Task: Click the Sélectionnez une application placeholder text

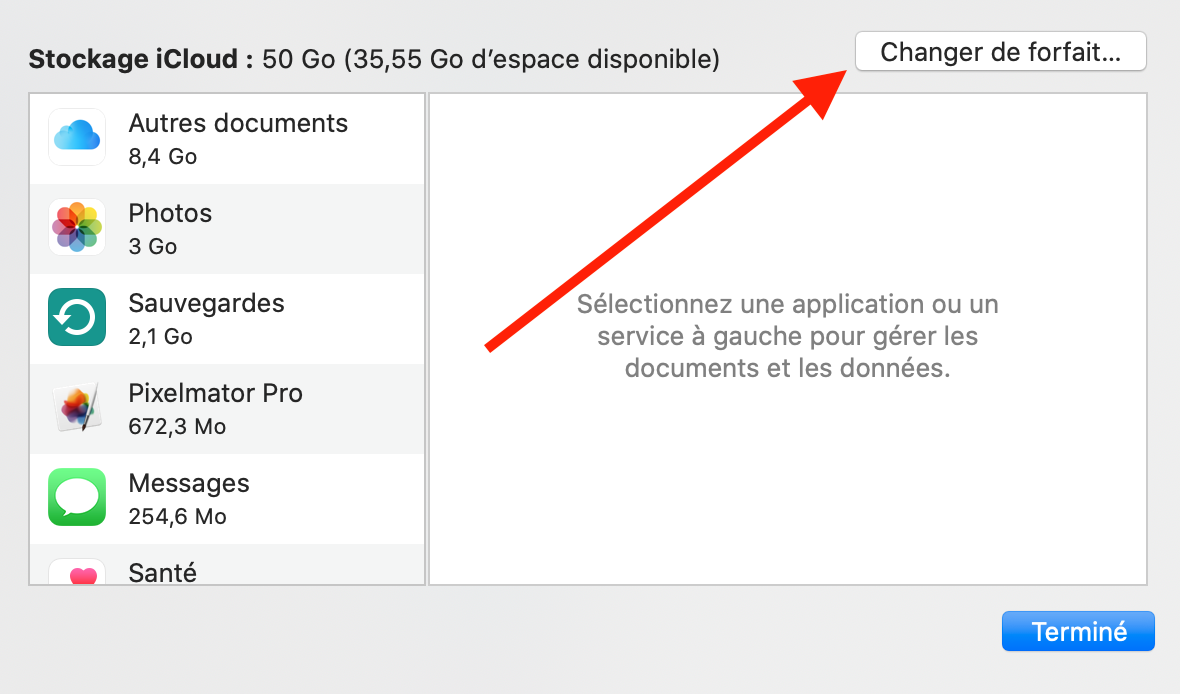Action: coord(787,335)
